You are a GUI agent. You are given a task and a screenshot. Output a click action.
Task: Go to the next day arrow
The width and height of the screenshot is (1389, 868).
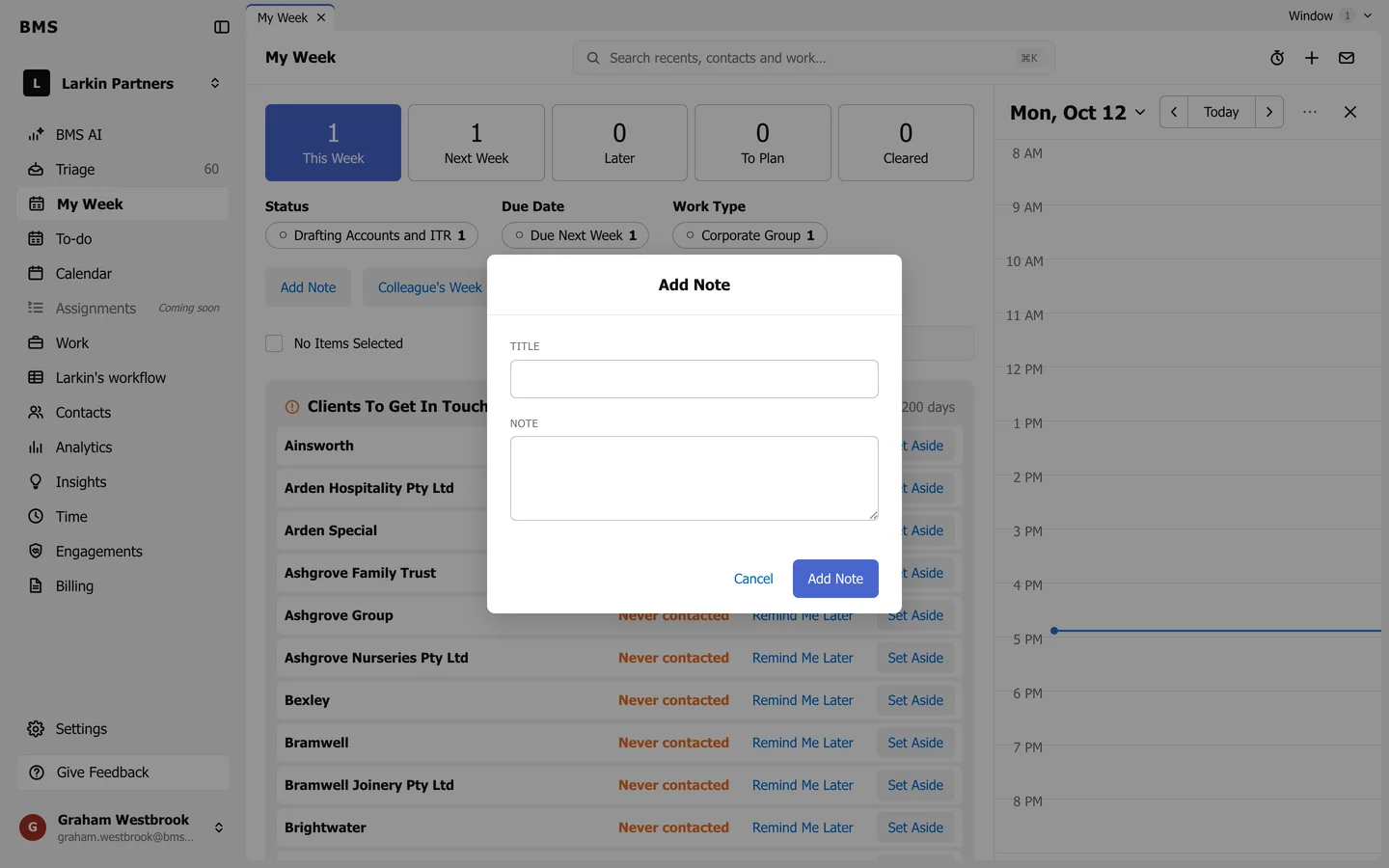(x=1269, y=112)
